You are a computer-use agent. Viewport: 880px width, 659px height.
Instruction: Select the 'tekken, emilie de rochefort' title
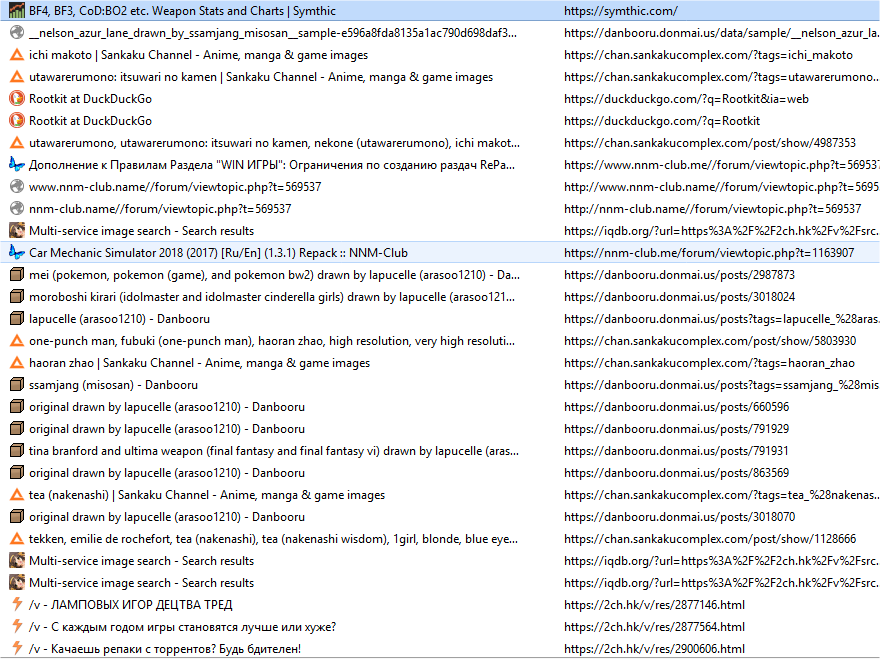(273, 538)
